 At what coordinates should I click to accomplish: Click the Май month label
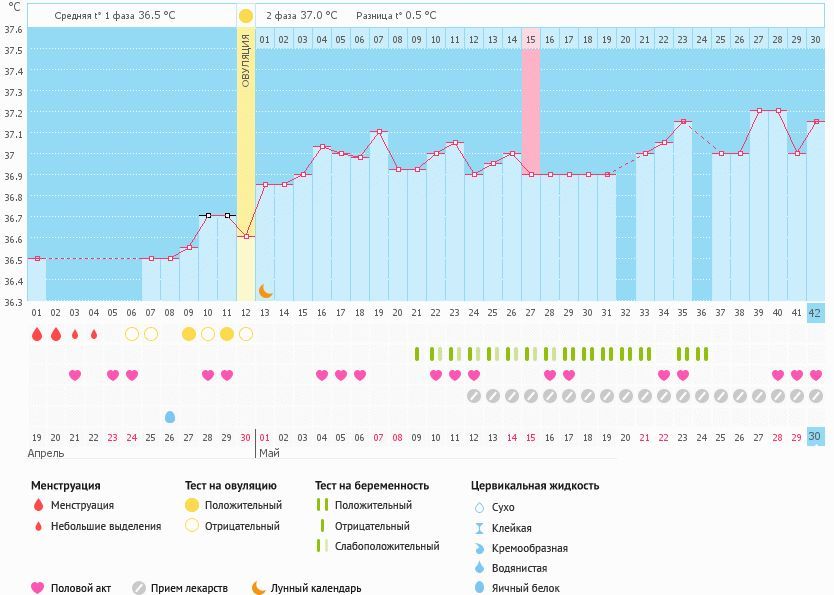coord(270,453)
